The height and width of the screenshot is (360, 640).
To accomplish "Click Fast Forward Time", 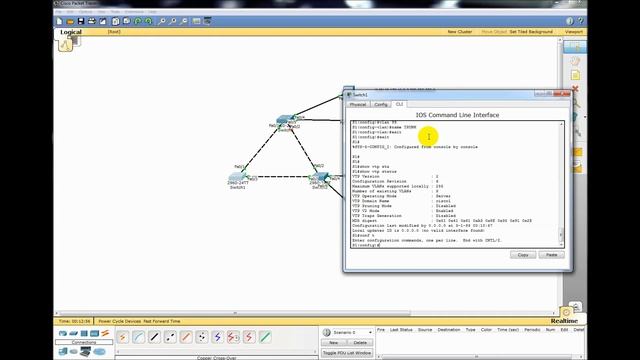I will 162,321.
